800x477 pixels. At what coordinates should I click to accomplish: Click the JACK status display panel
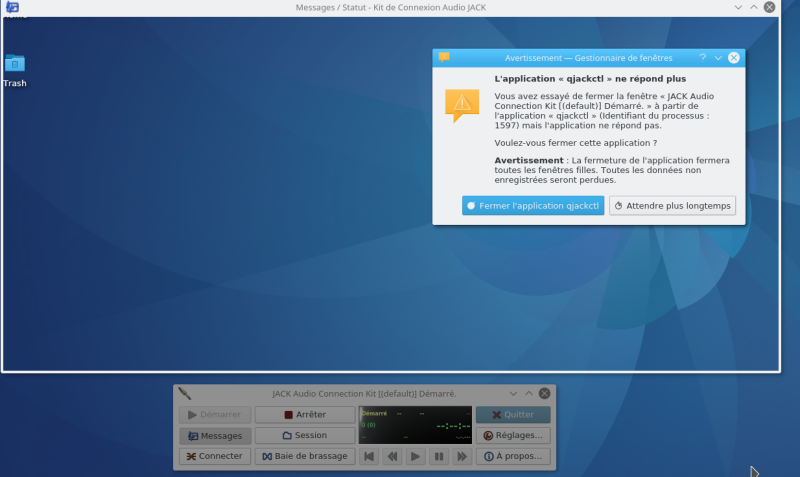point(415,425)
